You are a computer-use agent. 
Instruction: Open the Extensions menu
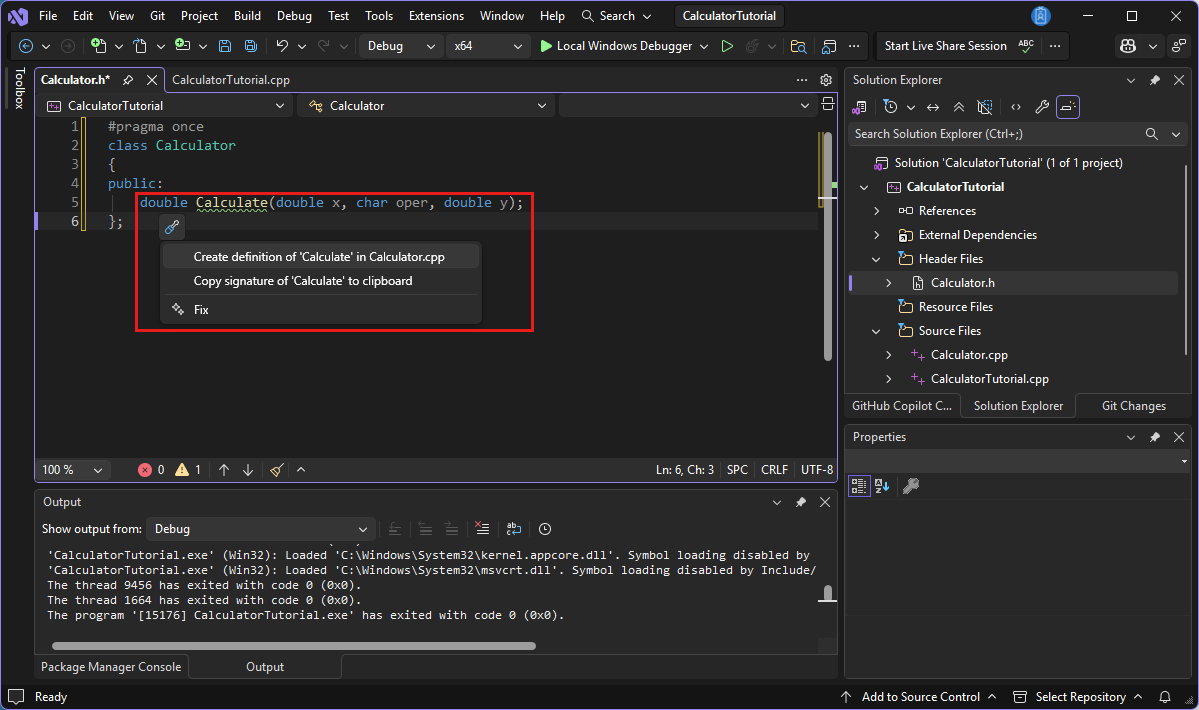[x=436, y=15]
